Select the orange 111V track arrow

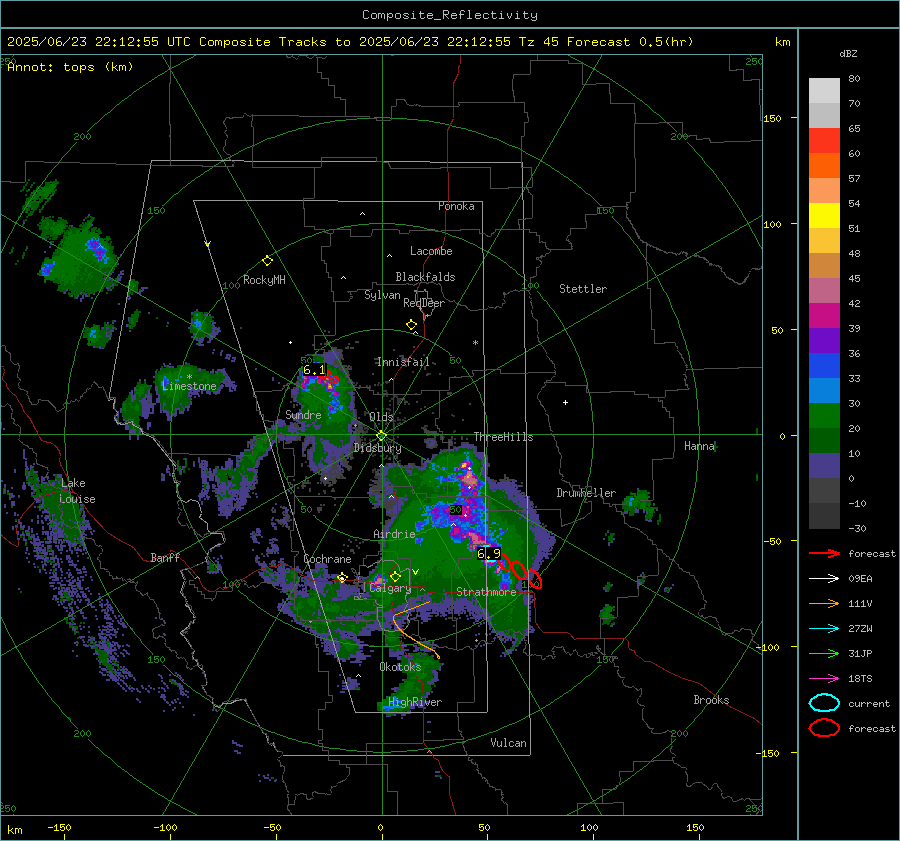[824, 603]
